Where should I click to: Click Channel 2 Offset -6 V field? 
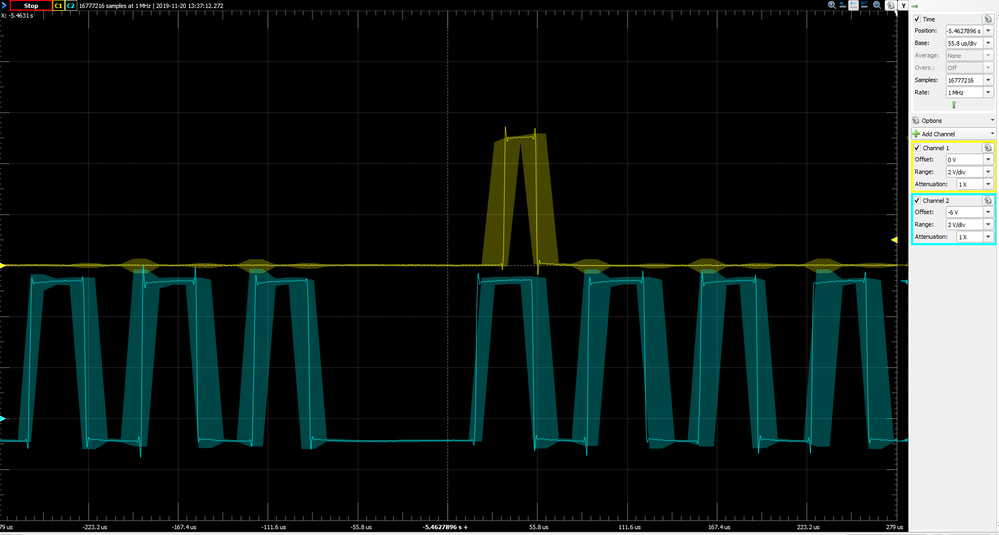(x=964, y=212)
